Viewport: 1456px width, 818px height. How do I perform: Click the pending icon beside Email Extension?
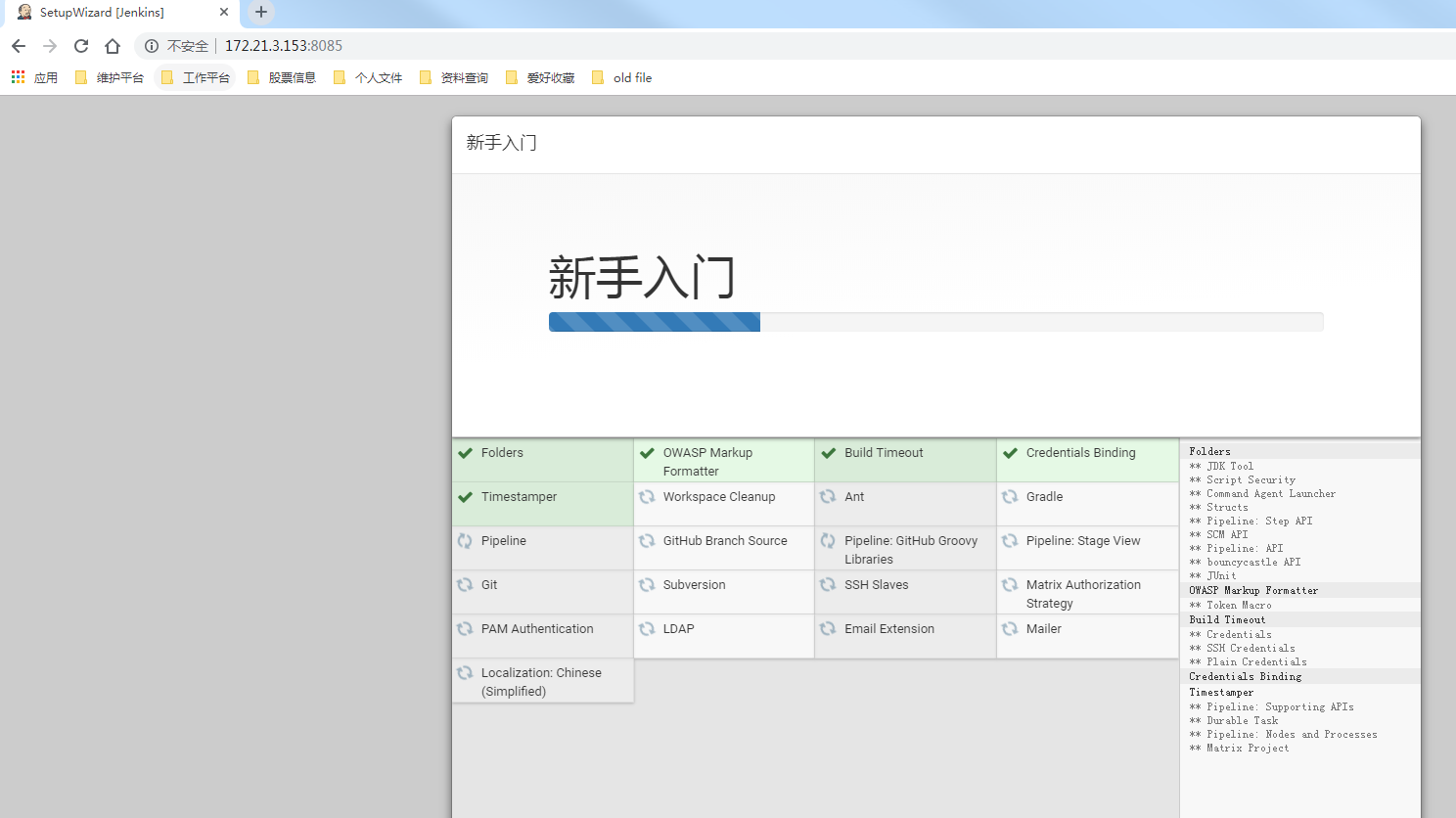tap(829, 629)
